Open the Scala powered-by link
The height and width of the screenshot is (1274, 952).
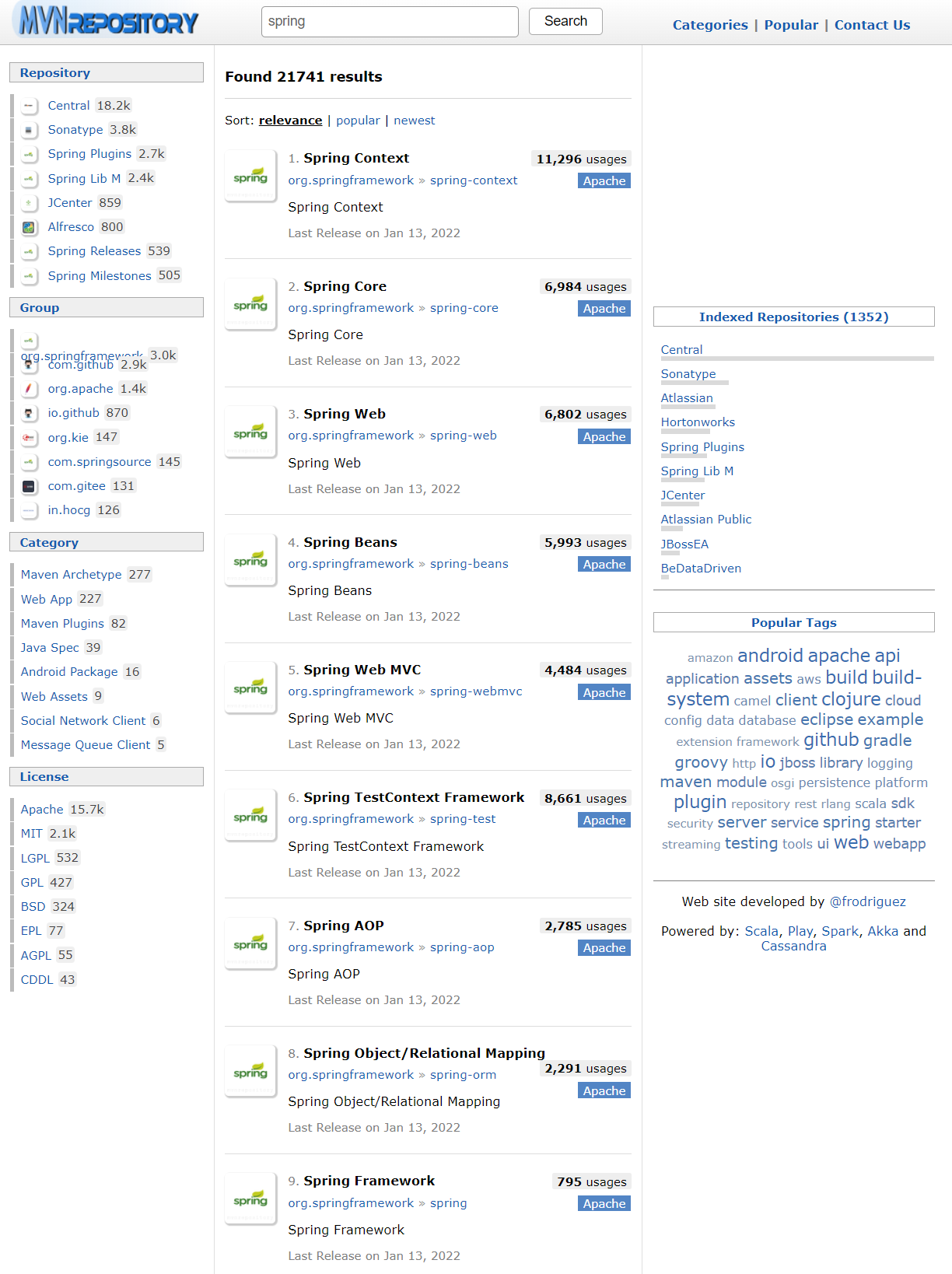click(761, 931)
